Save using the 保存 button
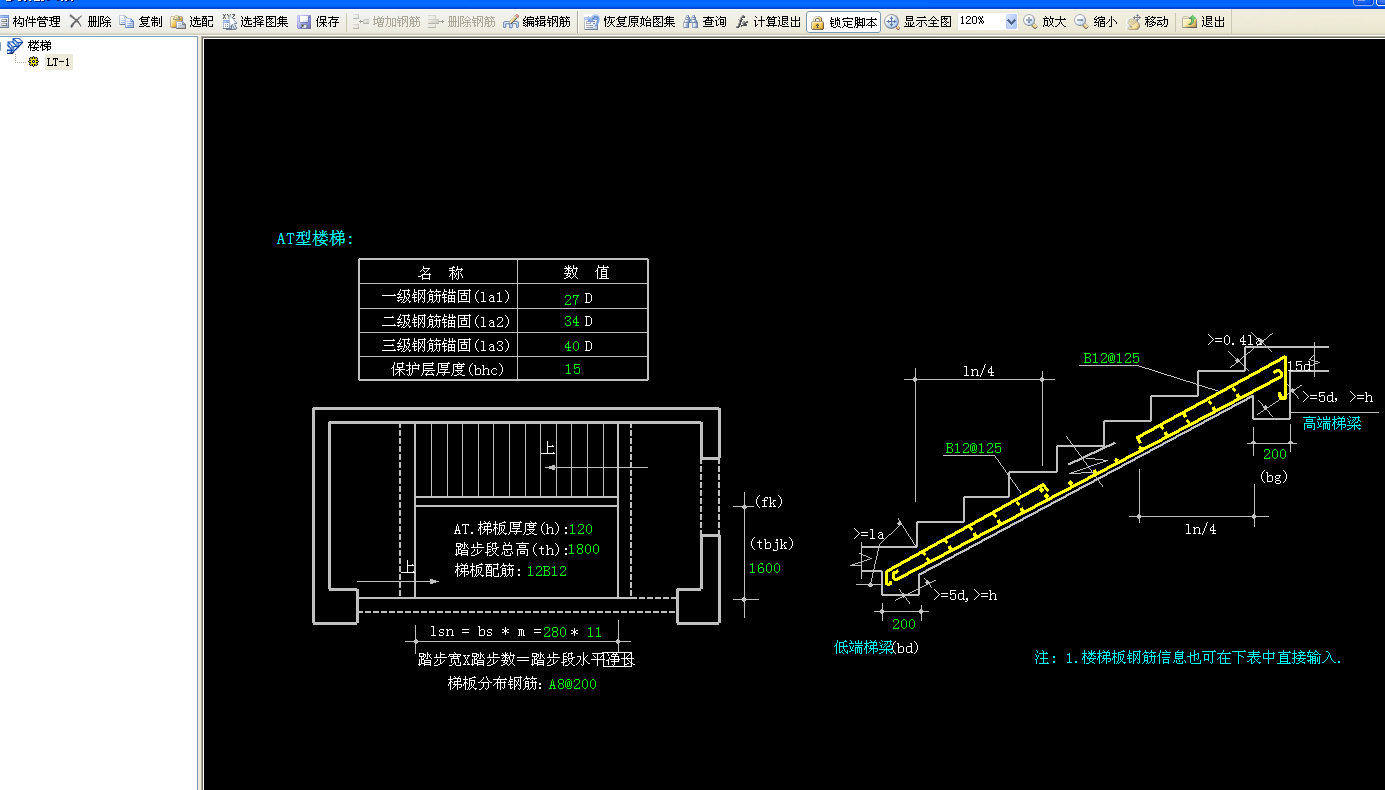 318,21
